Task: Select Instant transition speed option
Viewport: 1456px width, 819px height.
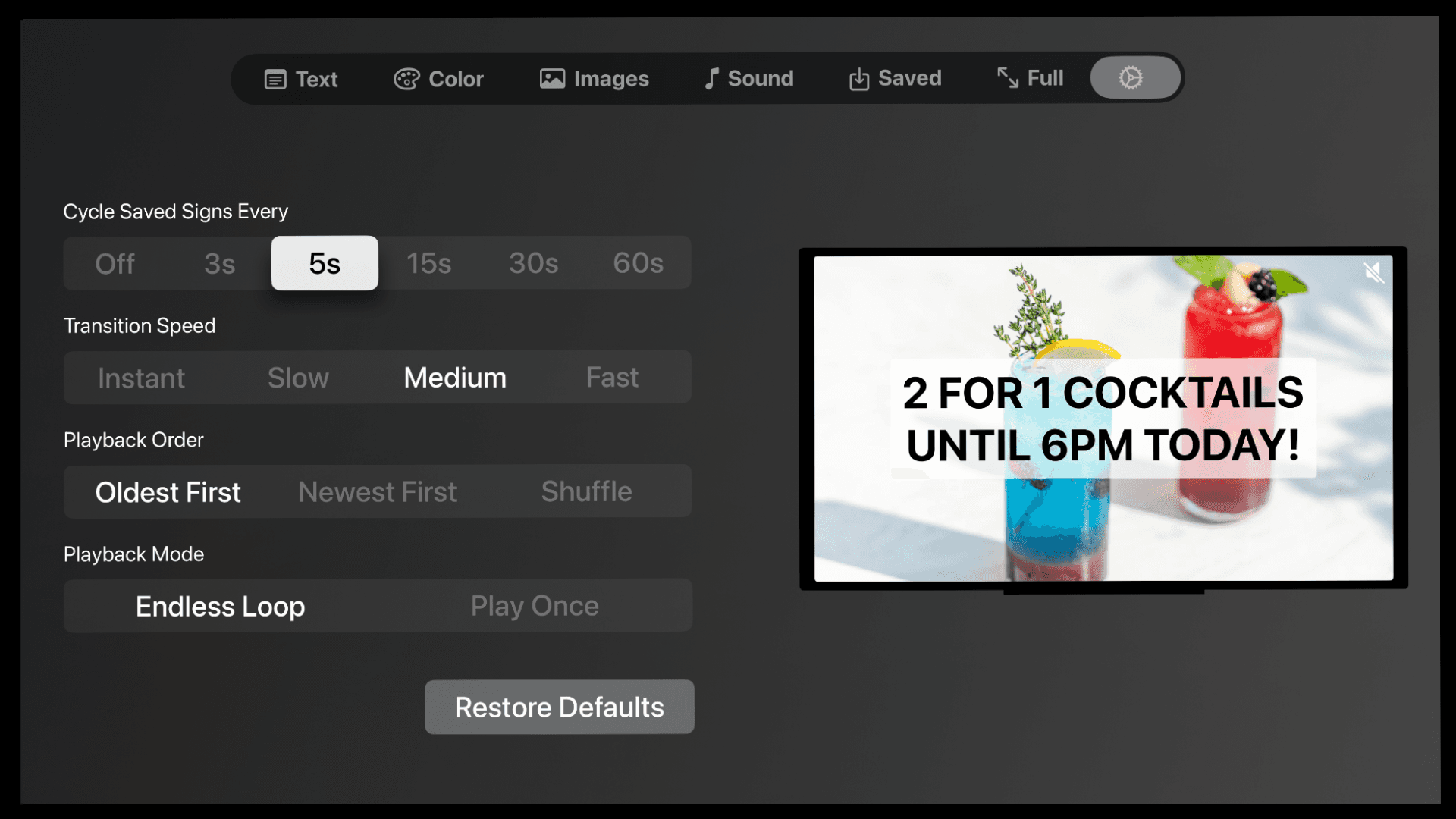Action: point(141,377)
